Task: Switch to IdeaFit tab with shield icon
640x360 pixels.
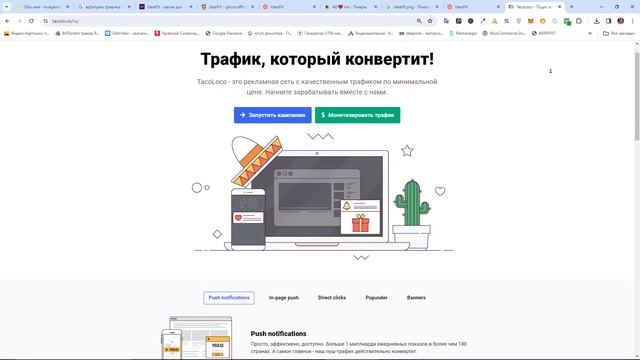Action: click(227, 7)
